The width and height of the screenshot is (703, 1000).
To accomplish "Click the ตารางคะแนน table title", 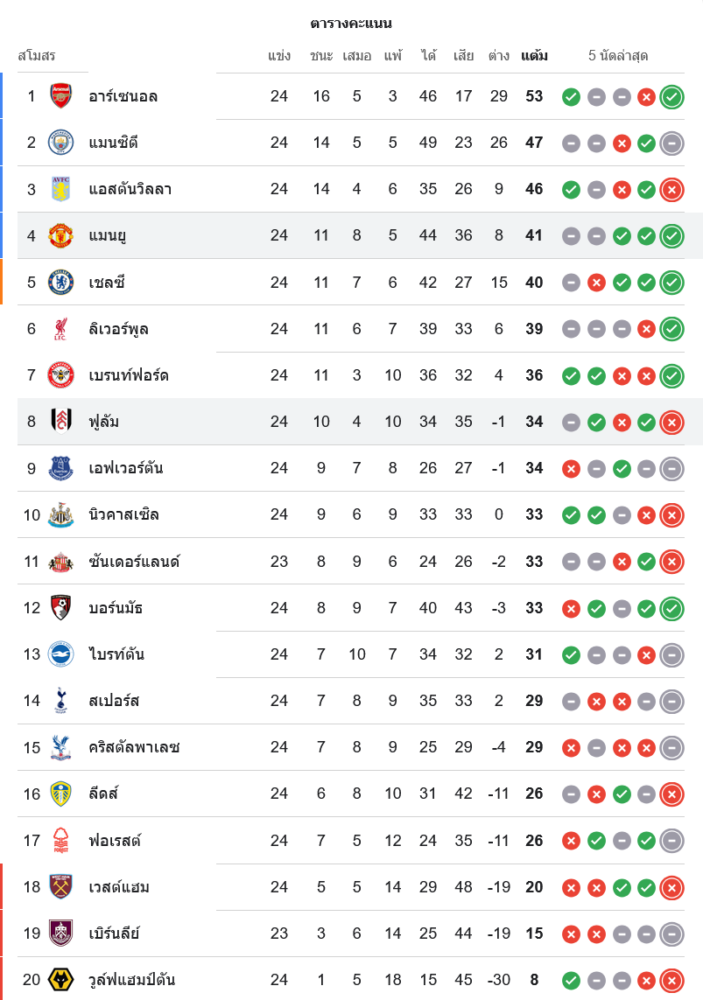I will click(x=351, y=23).
